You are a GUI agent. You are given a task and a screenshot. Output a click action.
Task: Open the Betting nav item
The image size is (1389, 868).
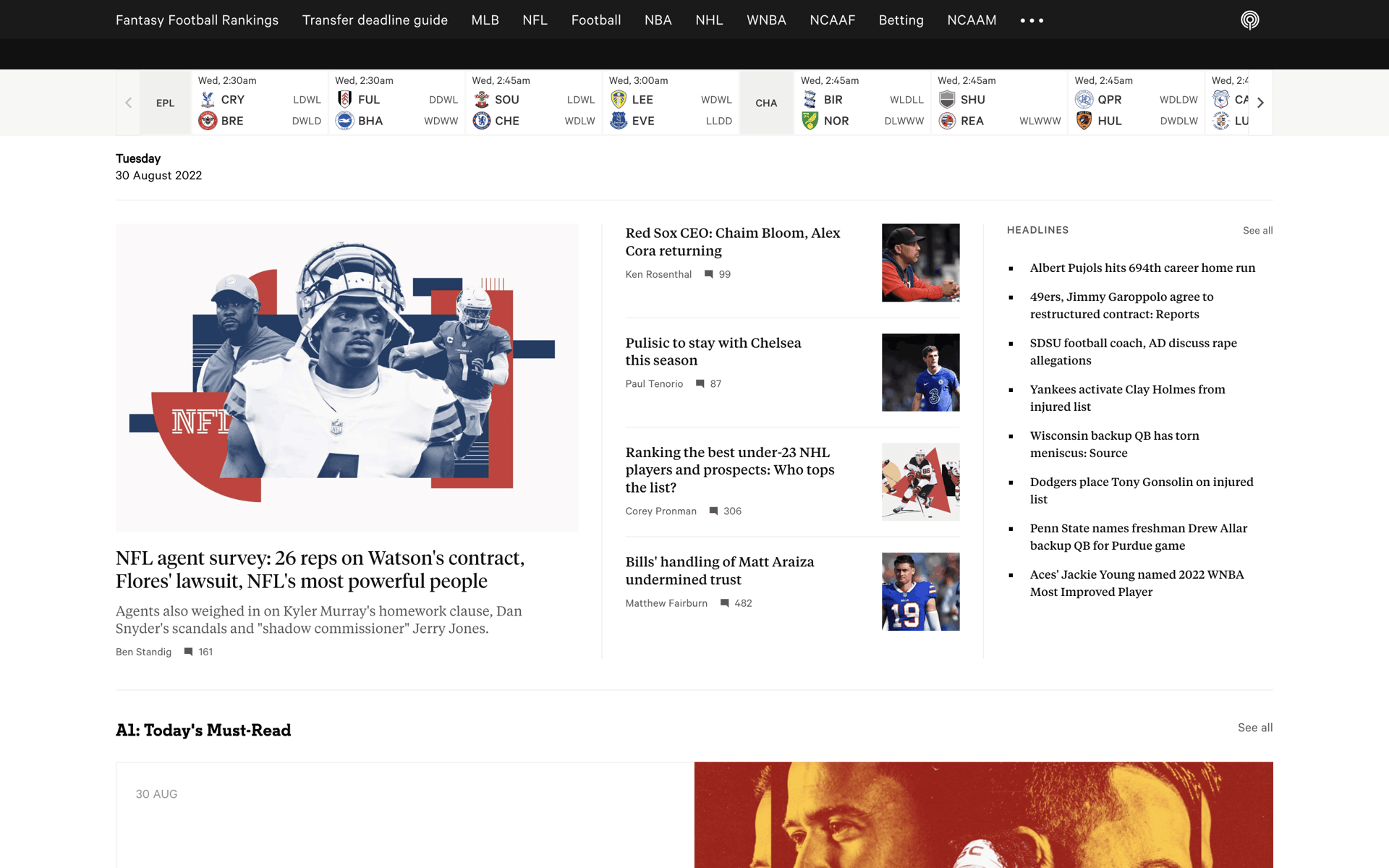tap(901, 20)
